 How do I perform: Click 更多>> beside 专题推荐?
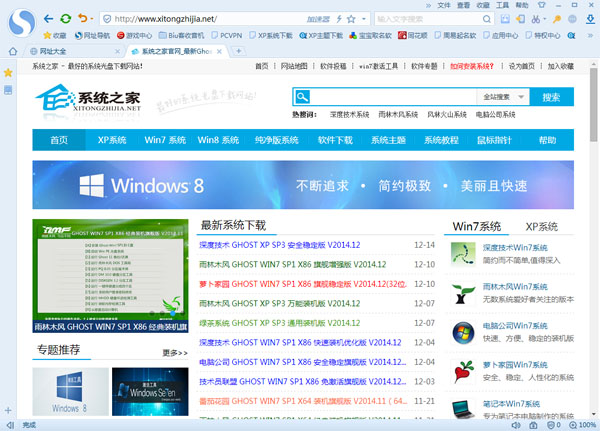coord(175,352)
